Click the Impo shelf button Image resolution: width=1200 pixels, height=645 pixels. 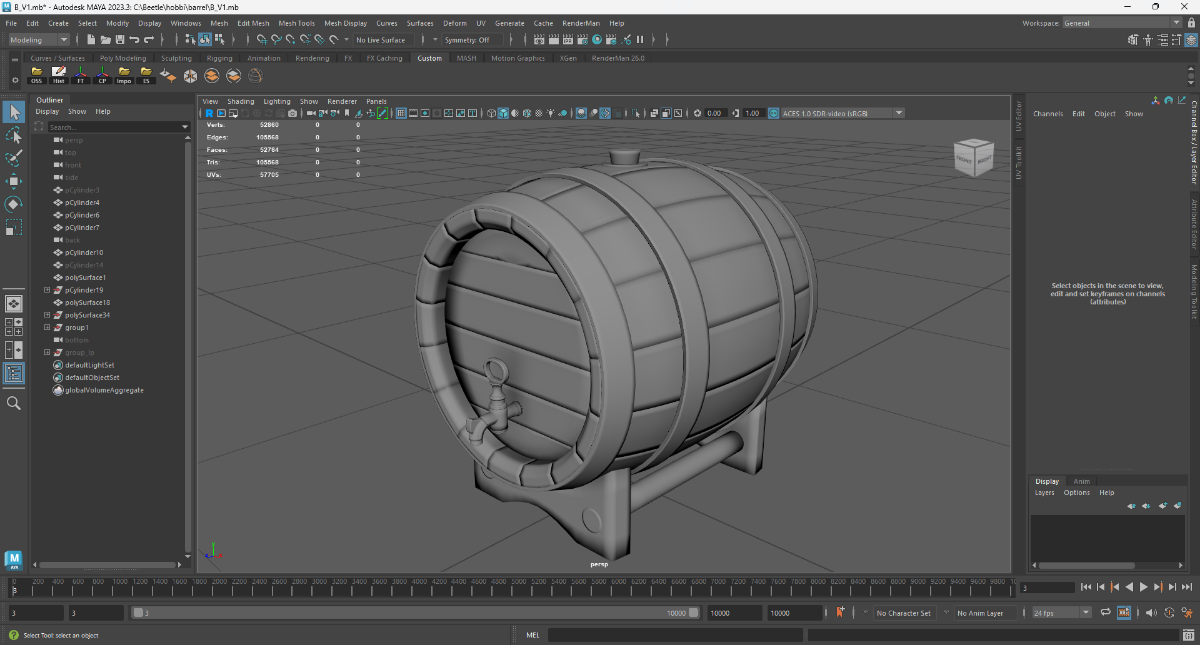(x=124, y=76)
